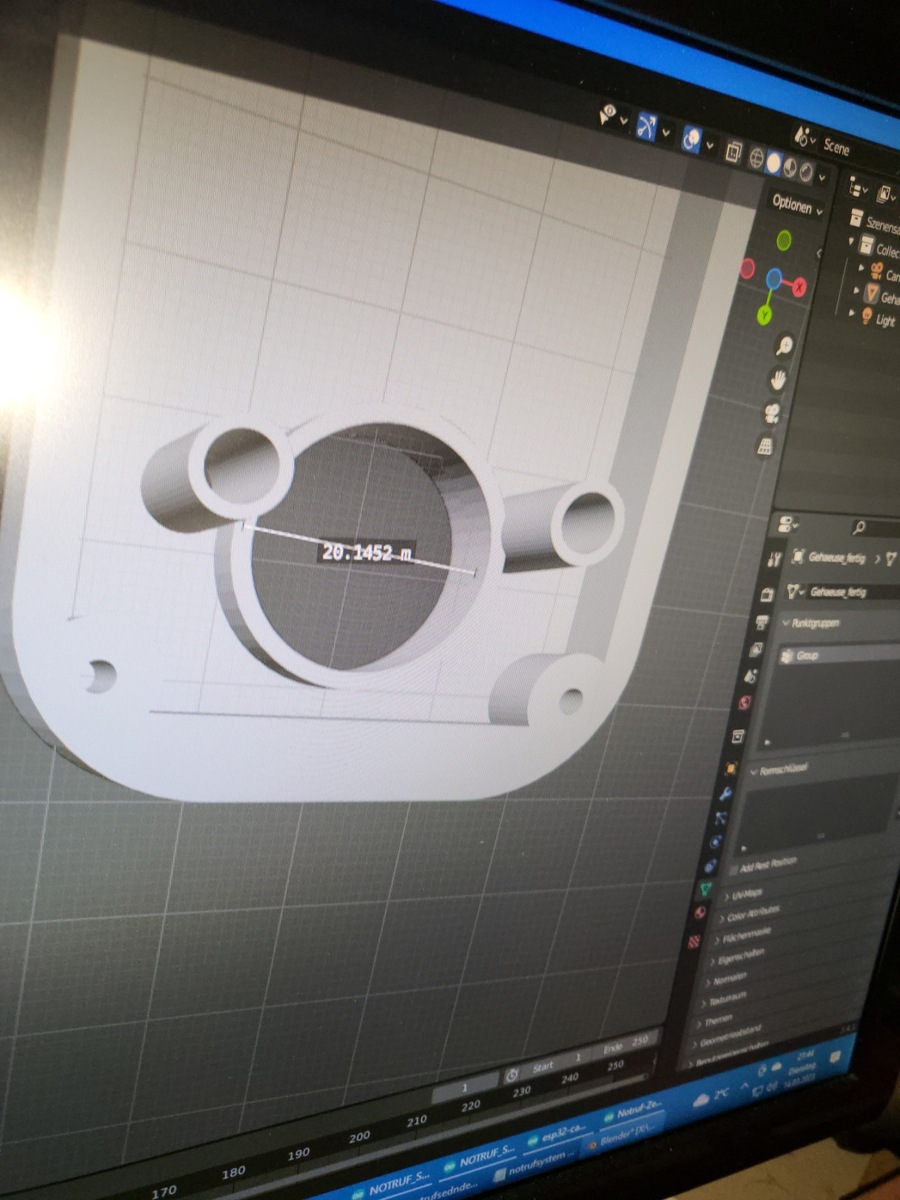The height and width of the screenshot is (1200, 900).
Task: Open Object properties tab
Action: pos(730,768)
